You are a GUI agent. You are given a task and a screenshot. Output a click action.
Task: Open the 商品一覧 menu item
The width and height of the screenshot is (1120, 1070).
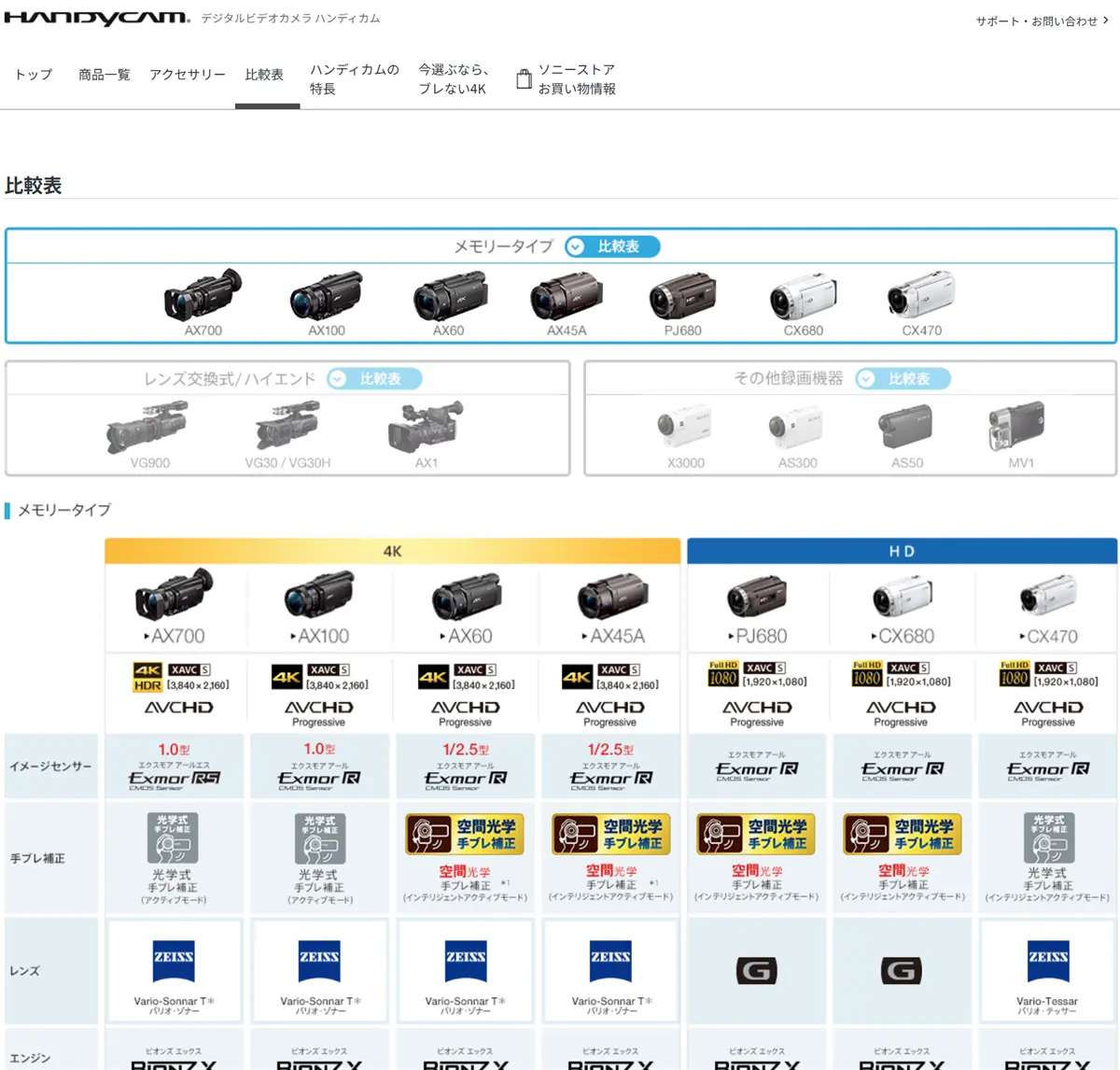point(105,75)
